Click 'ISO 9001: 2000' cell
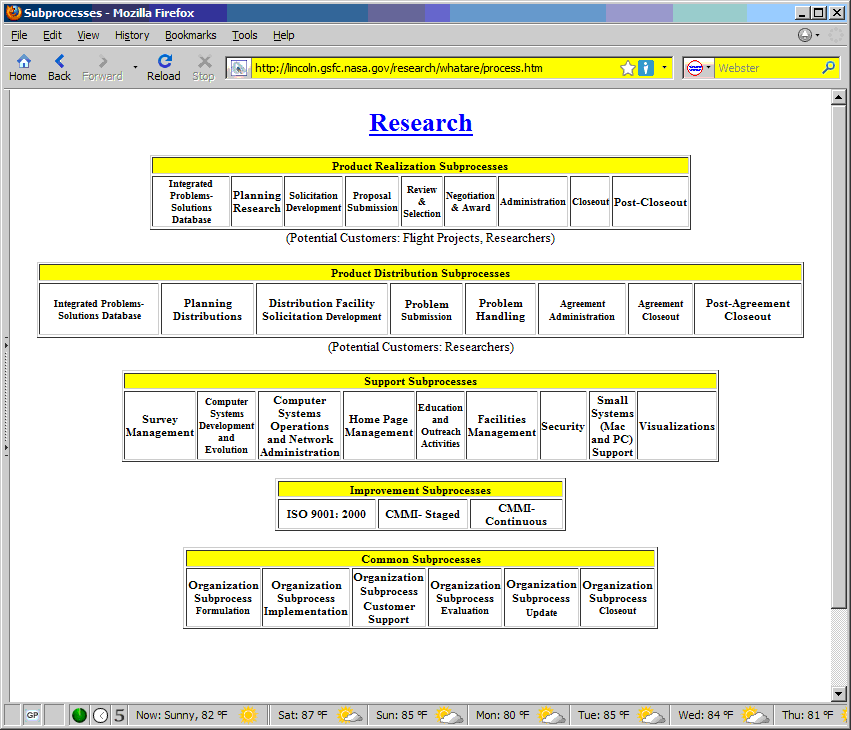851x730 pixels. [x=326, y=513]
